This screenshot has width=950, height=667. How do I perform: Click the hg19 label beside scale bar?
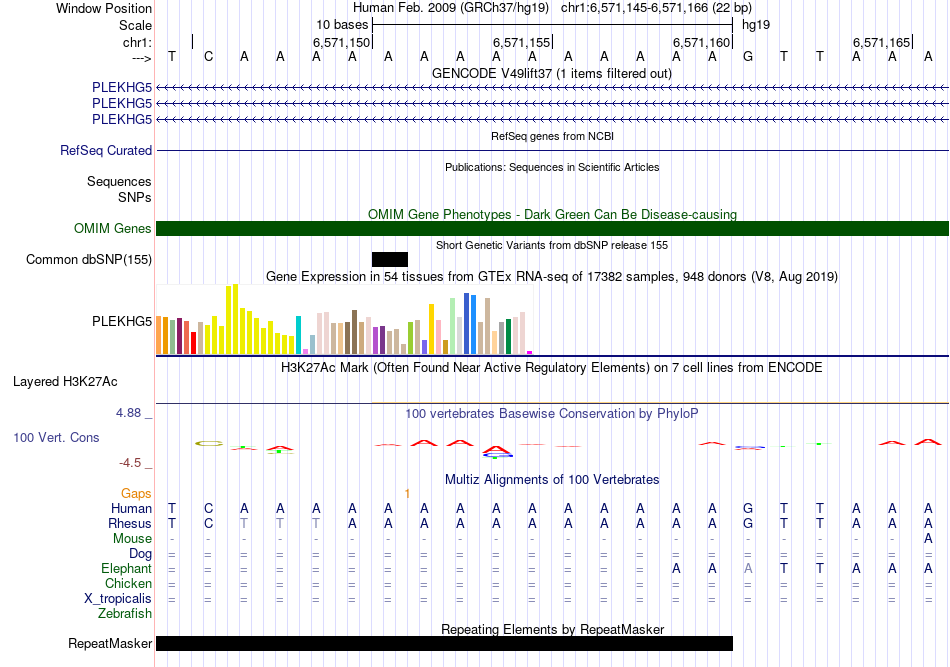coord(756,25)
